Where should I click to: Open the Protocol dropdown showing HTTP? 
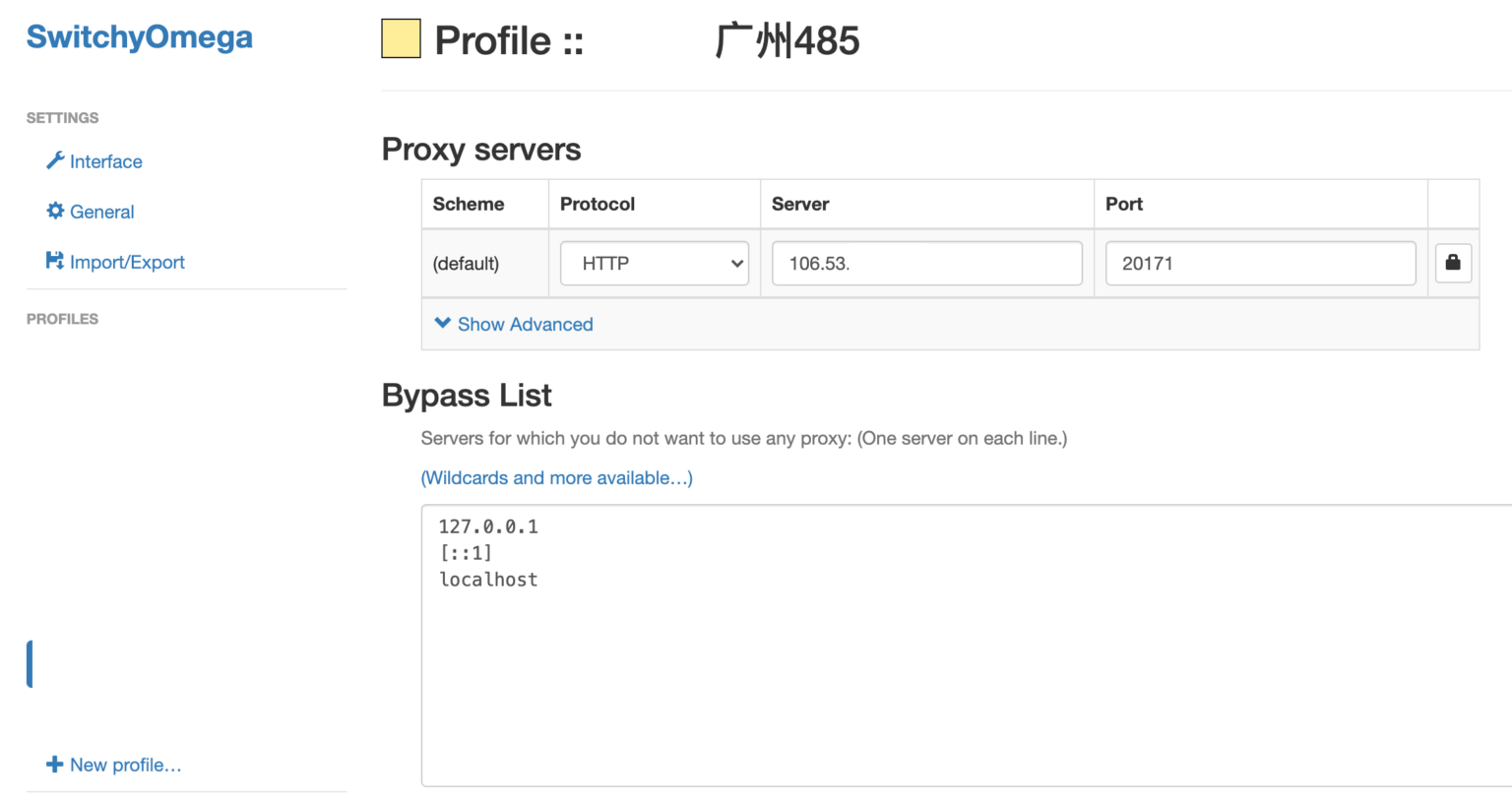[x=654, y=263]
